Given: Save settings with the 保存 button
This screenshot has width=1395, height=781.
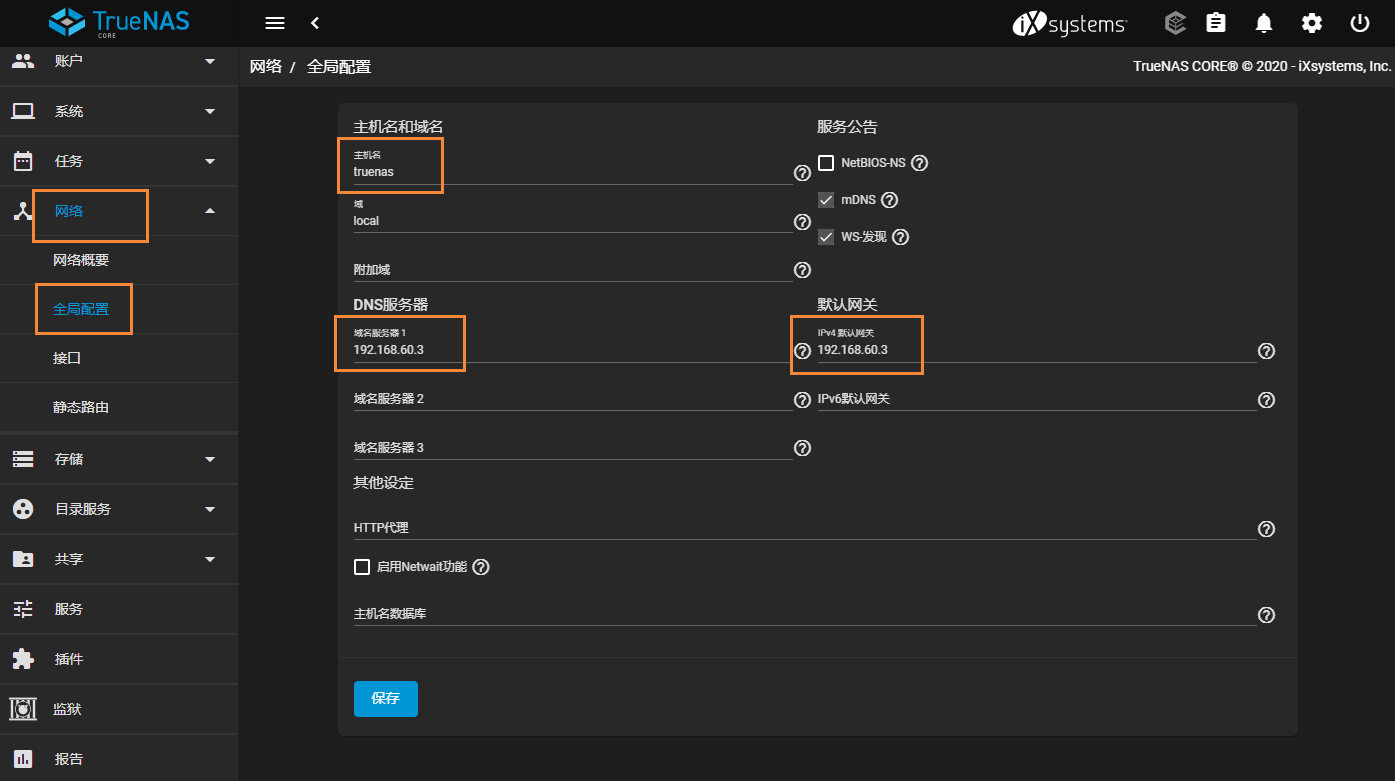Looking at the screenshot, I should tap(386, 699).
